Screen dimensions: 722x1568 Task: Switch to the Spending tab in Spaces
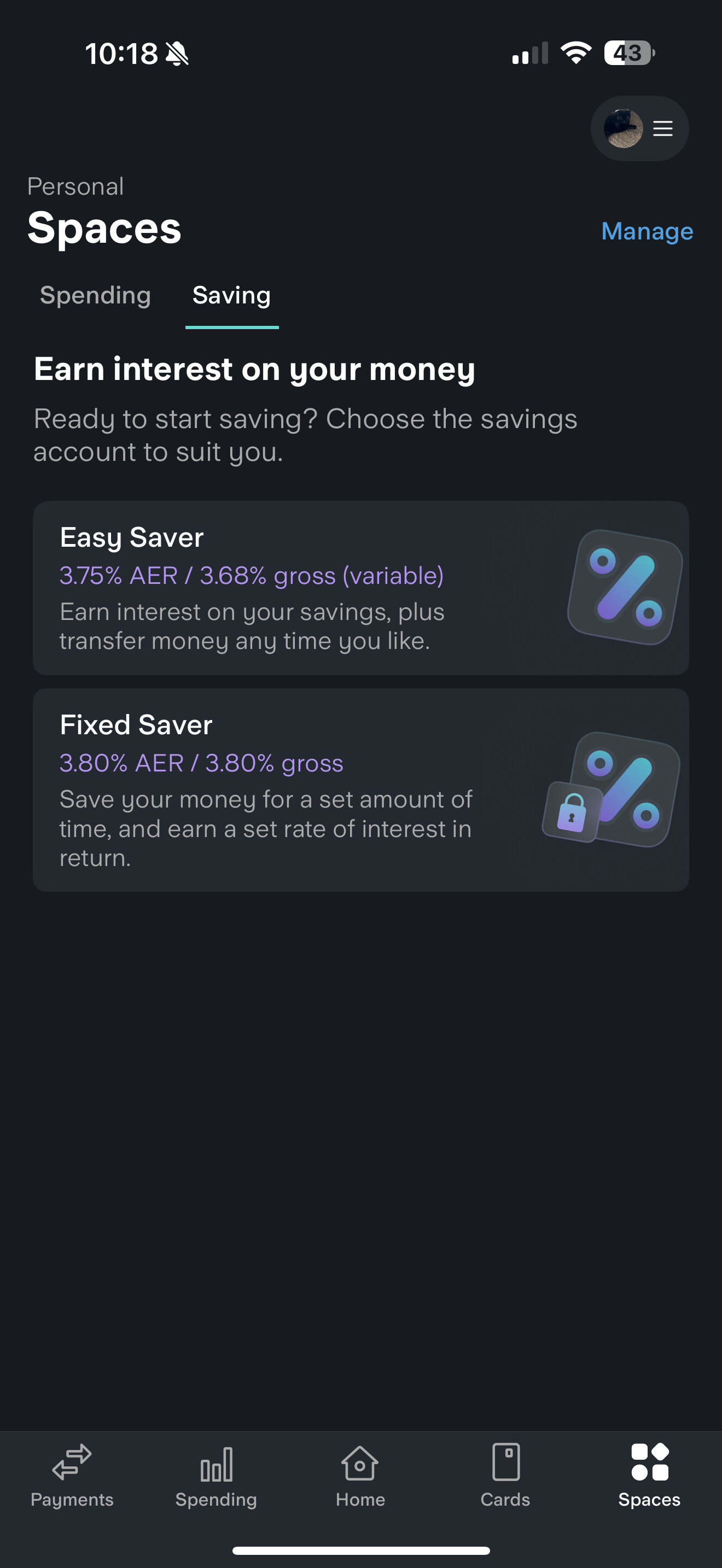click(95, 296)
